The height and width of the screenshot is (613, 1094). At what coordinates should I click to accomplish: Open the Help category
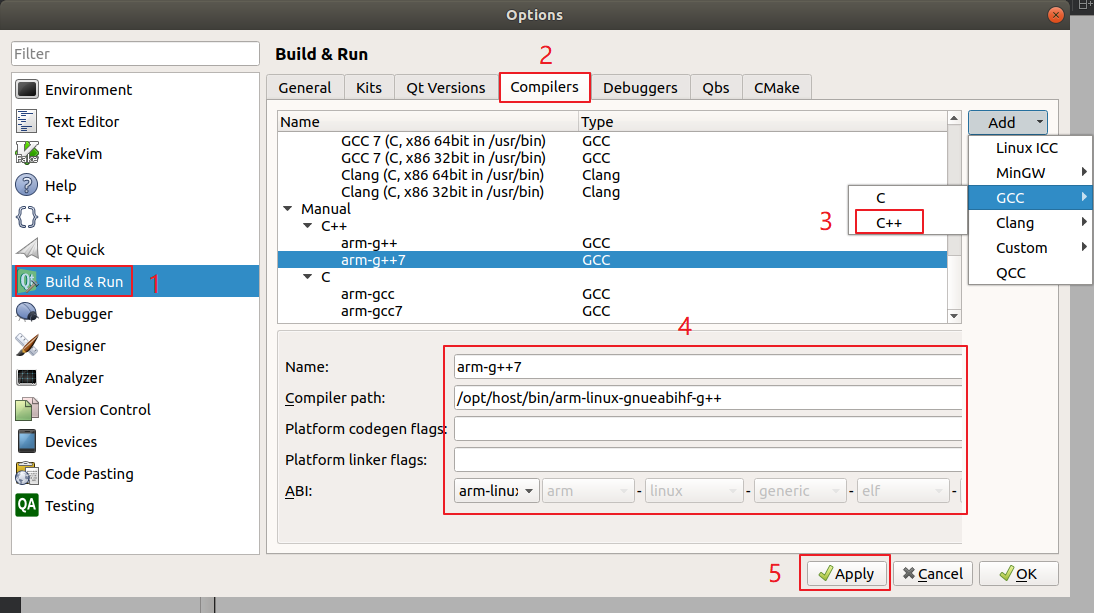(x=135, y=186)
